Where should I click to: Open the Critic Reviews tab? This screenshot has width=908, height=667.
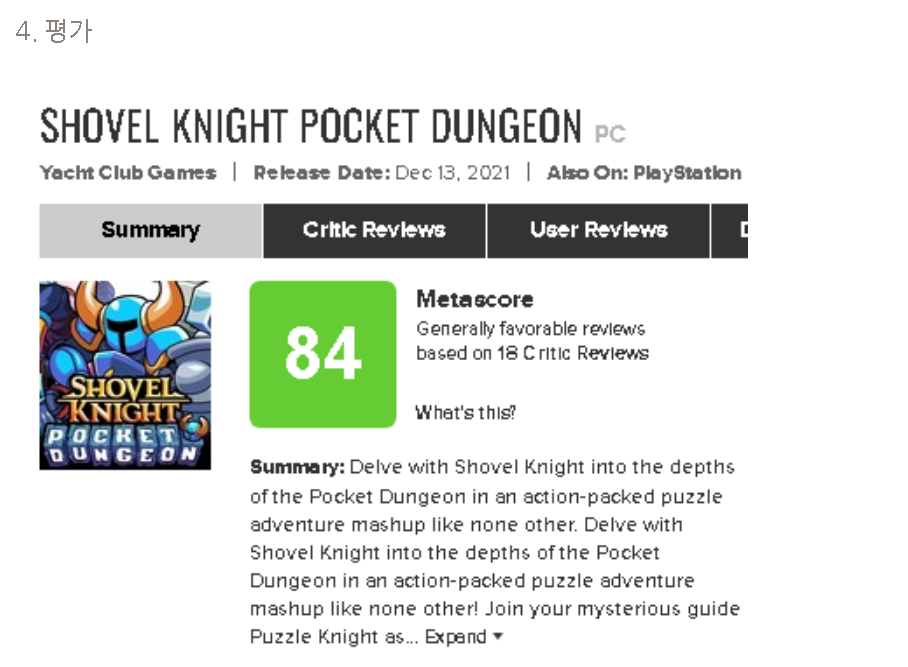point(374,230)
